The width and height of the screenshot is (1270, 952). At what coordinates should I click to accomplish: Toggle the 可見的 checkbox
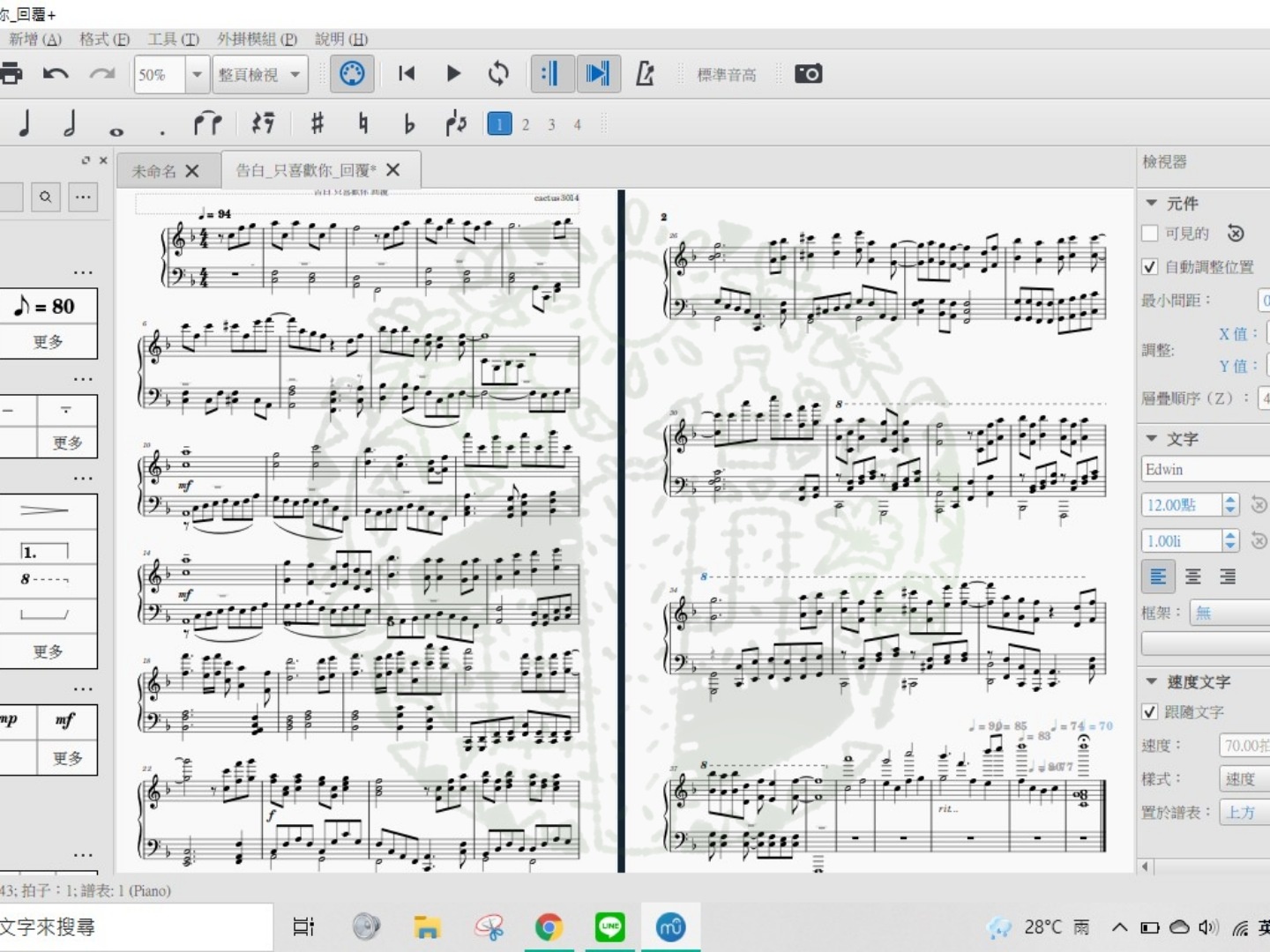(x=1149, y=234)
